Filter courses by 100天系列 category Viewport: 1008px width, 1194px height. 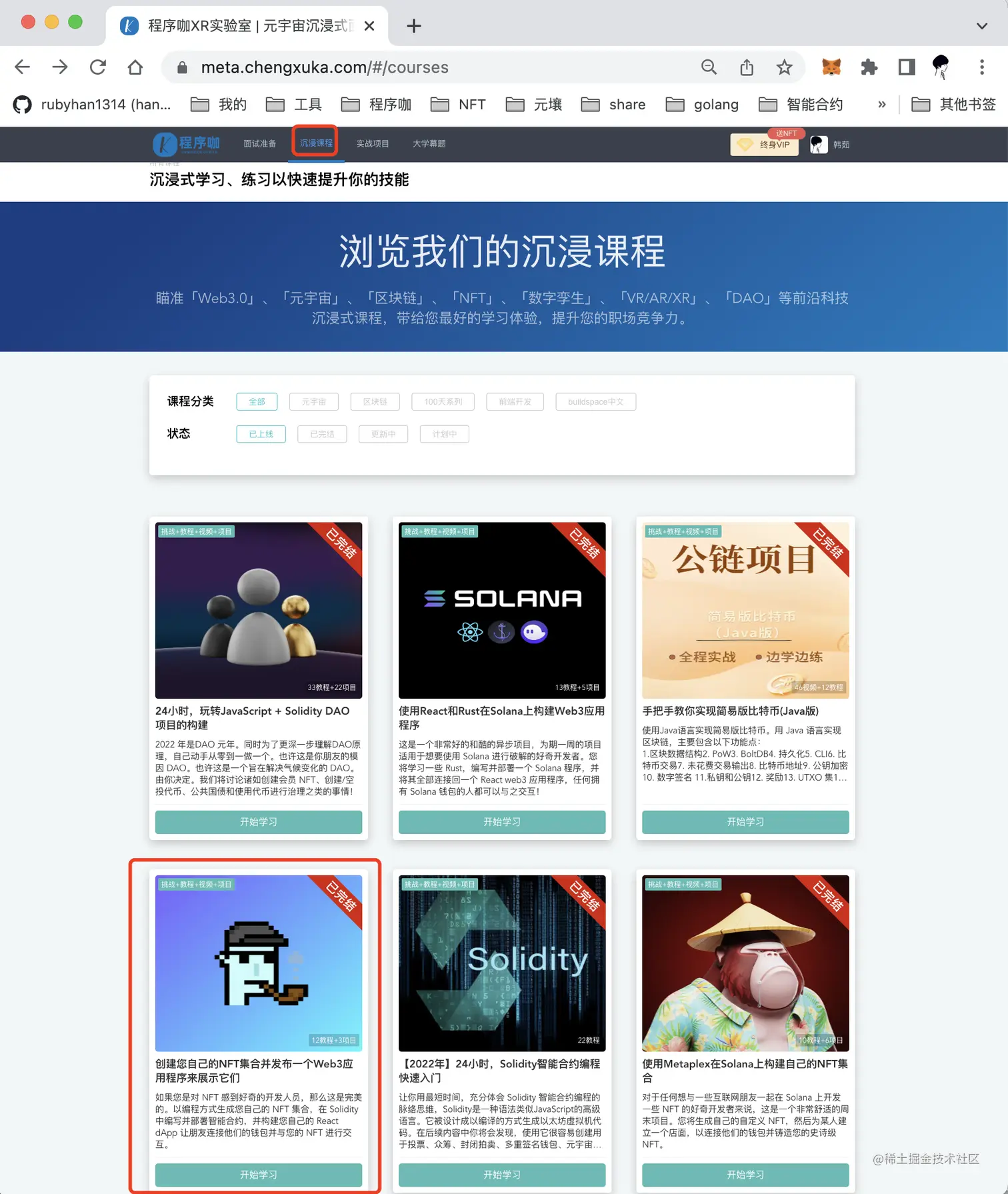pos(443,402)
